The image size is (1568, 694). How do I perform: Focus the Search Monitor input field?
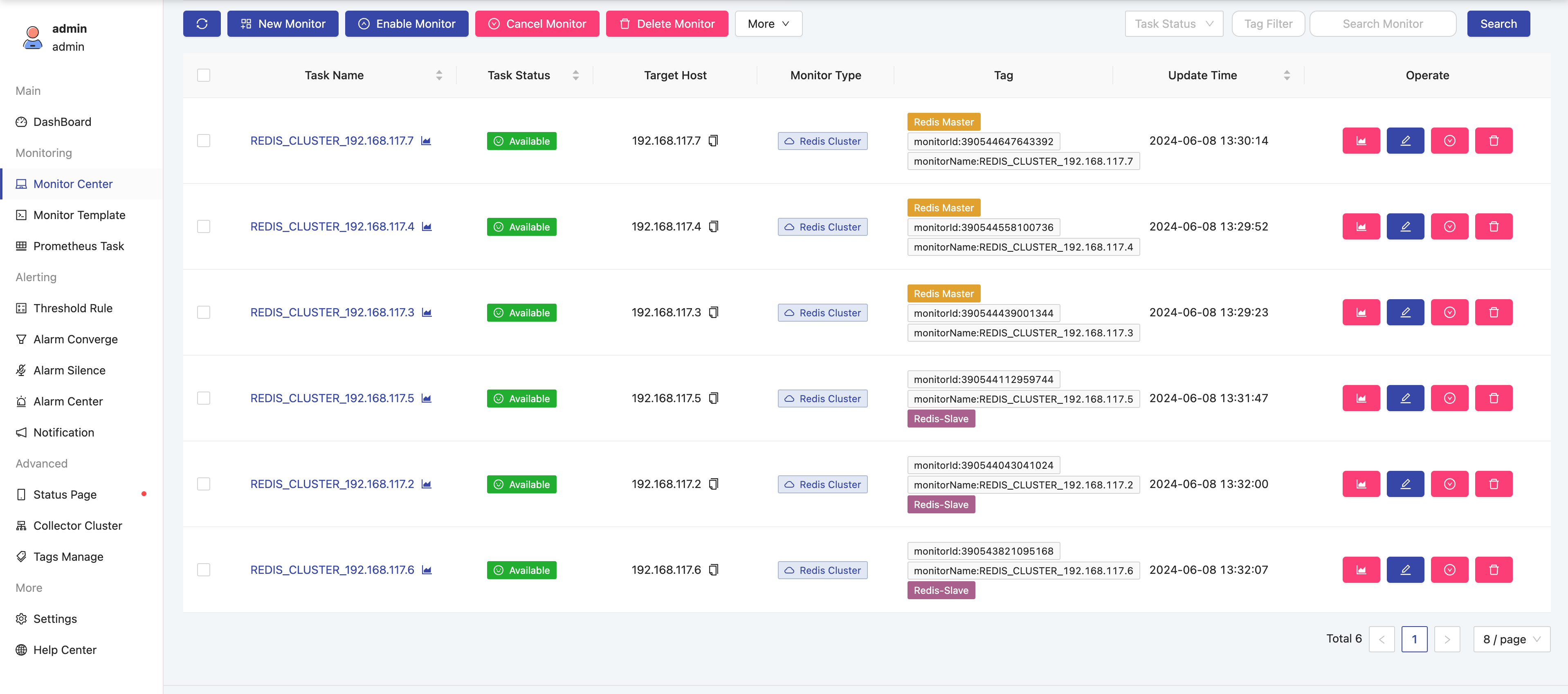pyautogui.click(x=1382, y=24)
